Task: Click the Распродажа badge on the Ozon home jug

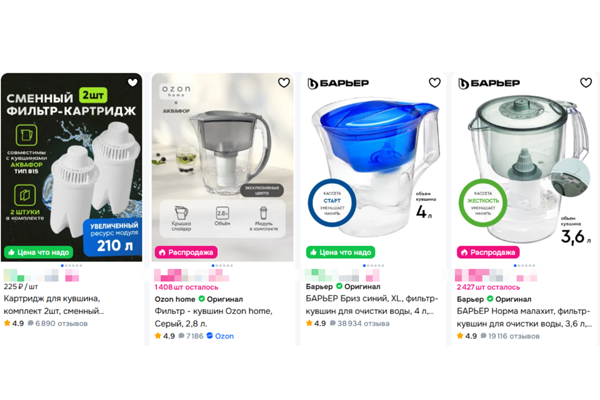Action: (x=186, y=252)
